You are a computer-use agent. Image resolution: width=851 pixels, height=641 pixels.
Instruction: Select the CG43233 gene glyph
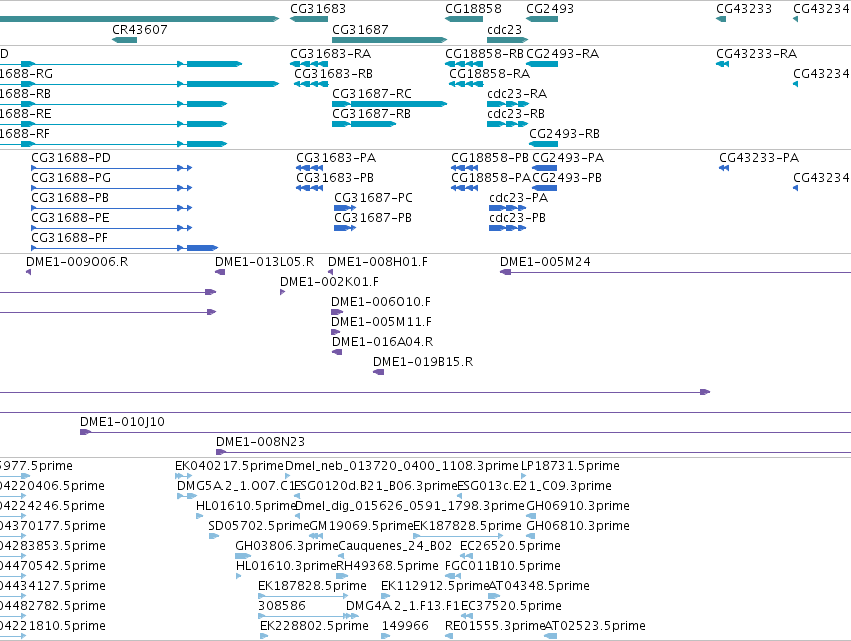click(x=721, y=19)
